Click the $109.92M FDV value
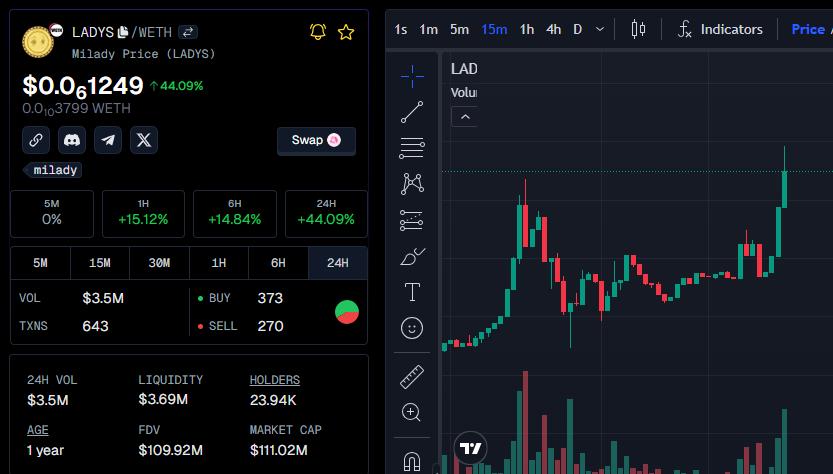Screen dimensions: 833x474 coord(171,451)
